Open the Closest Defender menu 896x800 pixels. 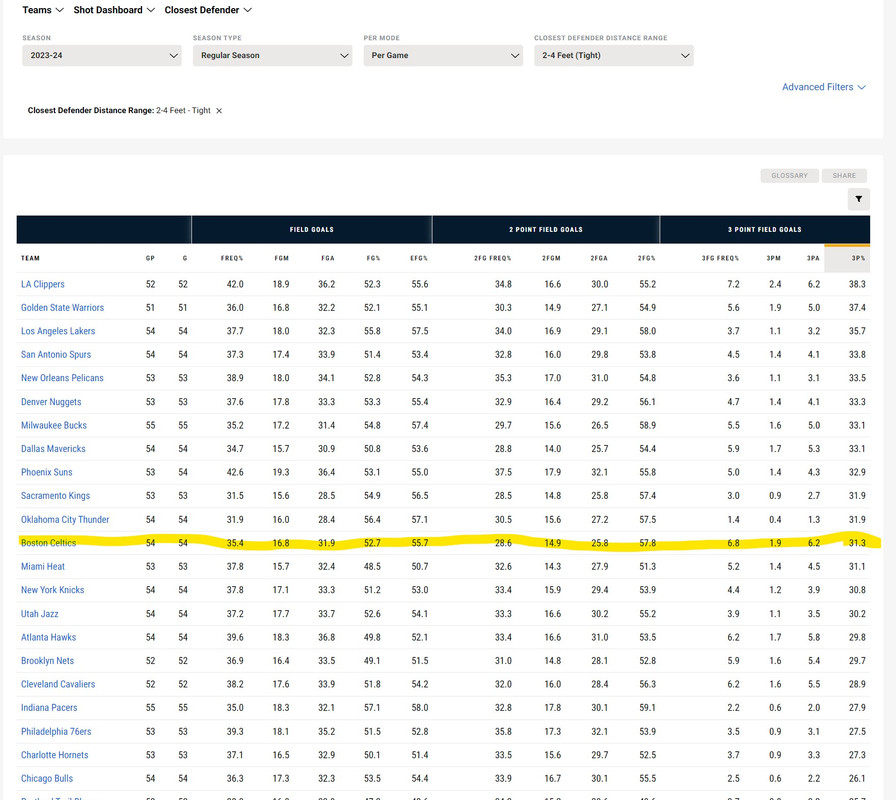pyautogui.click(x=208, y=10)
